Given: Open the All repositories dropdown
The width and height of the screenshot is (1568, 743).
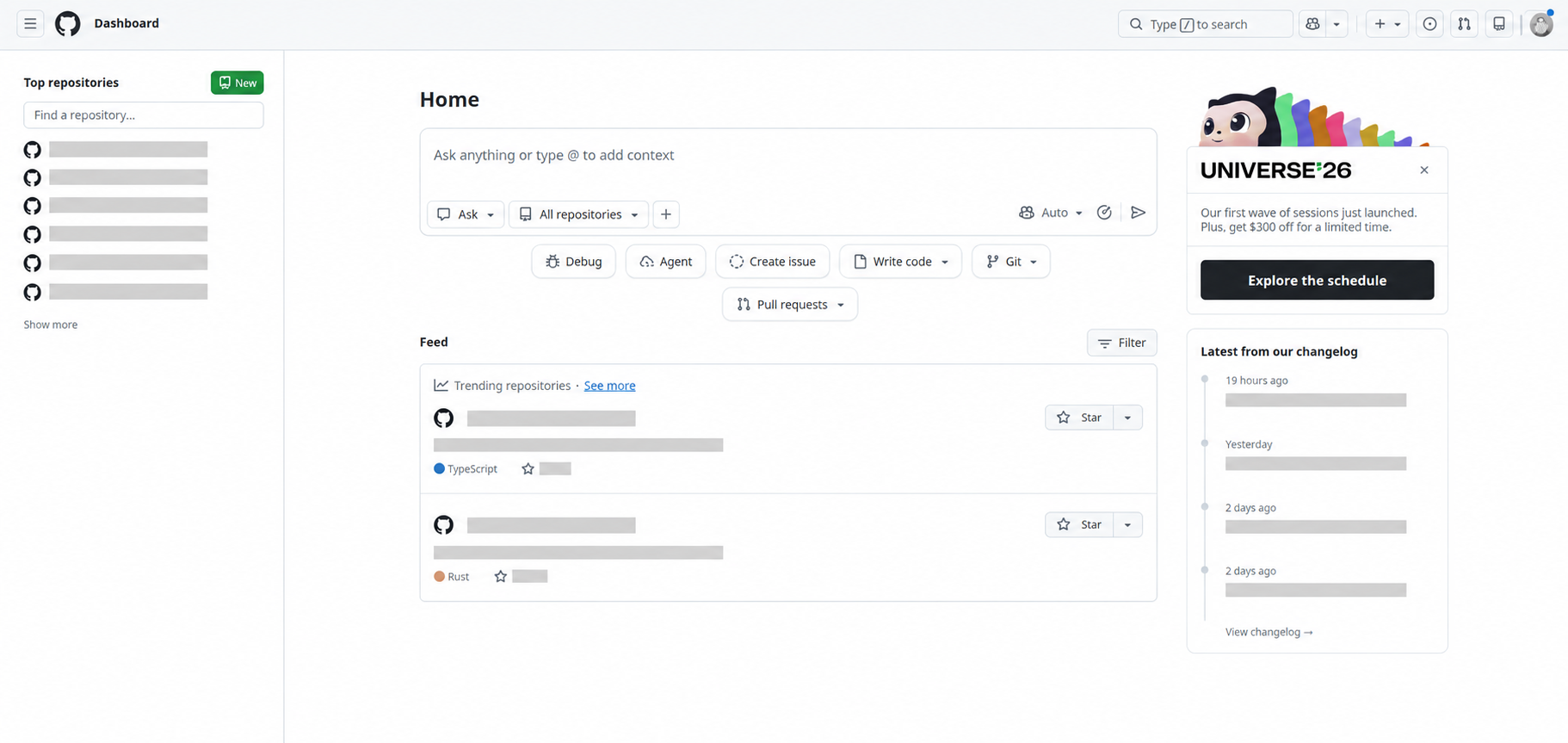Looking at the screenshot, I should (x=578, y=214).
